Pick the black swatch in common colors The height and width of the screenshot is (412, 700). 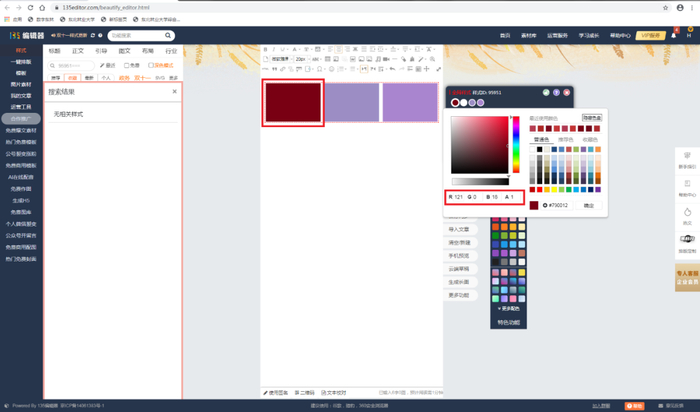(x=539, y=149)
